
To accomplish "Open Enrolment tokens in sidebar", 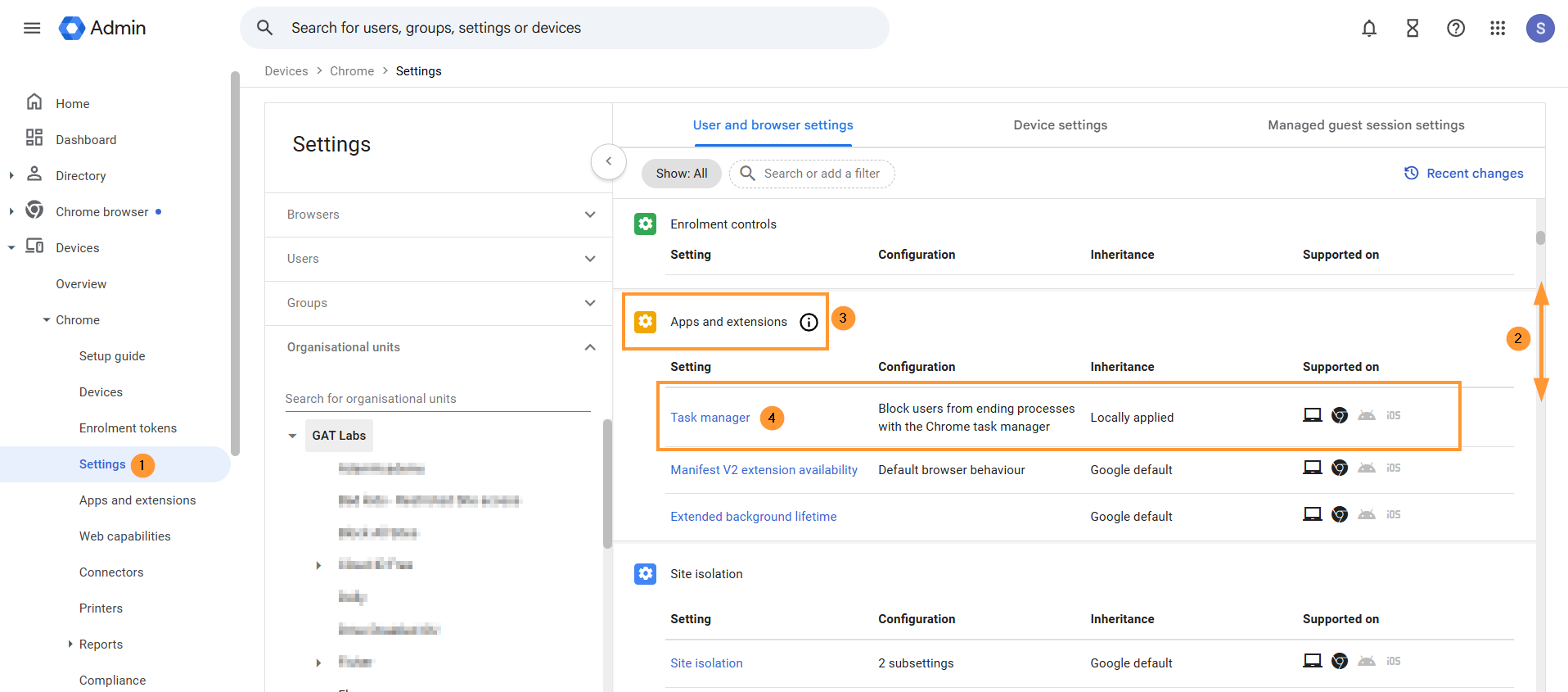I will (x=128, y=428).
